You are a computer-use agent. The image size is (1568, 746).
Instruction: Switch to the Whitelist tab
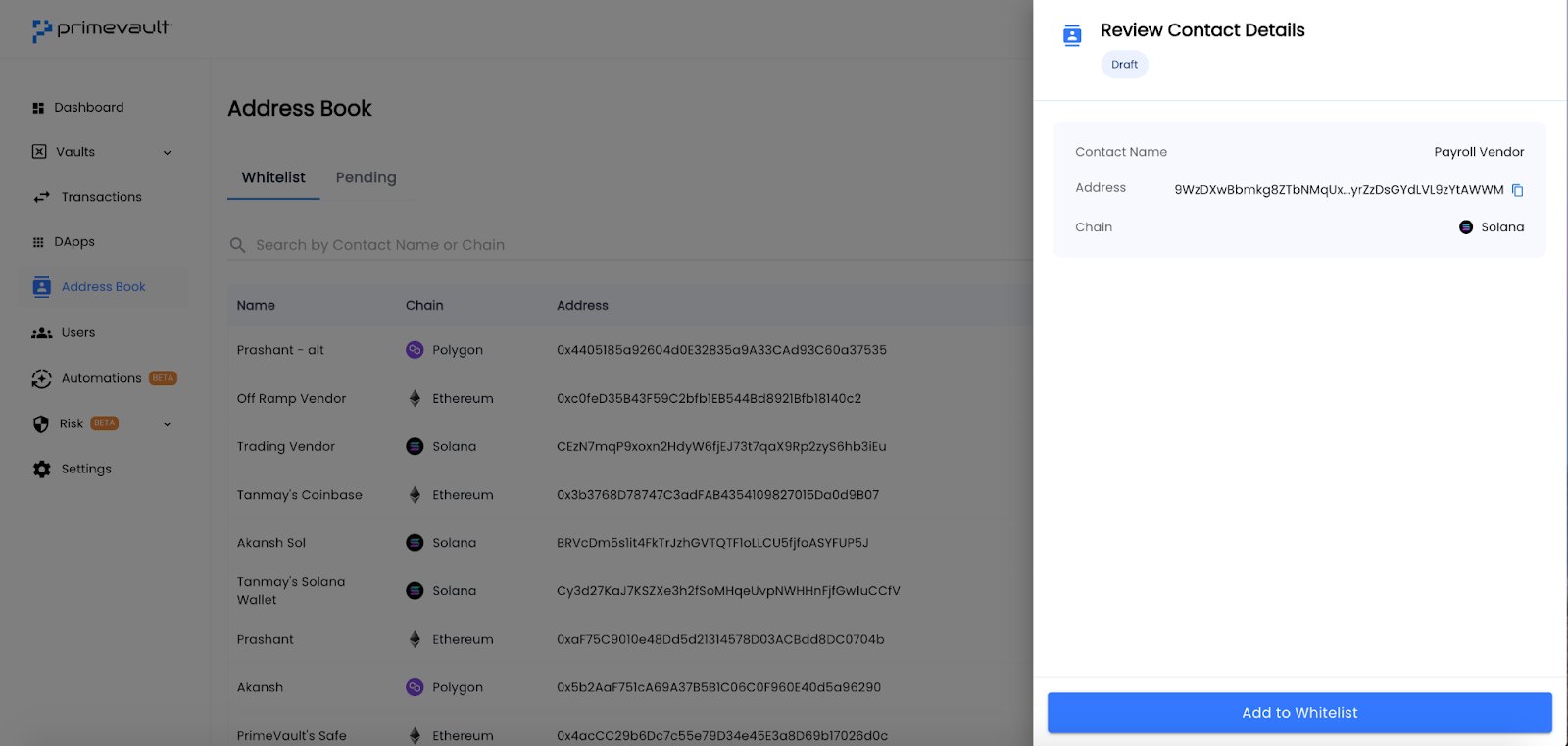[x=273, y=177]
